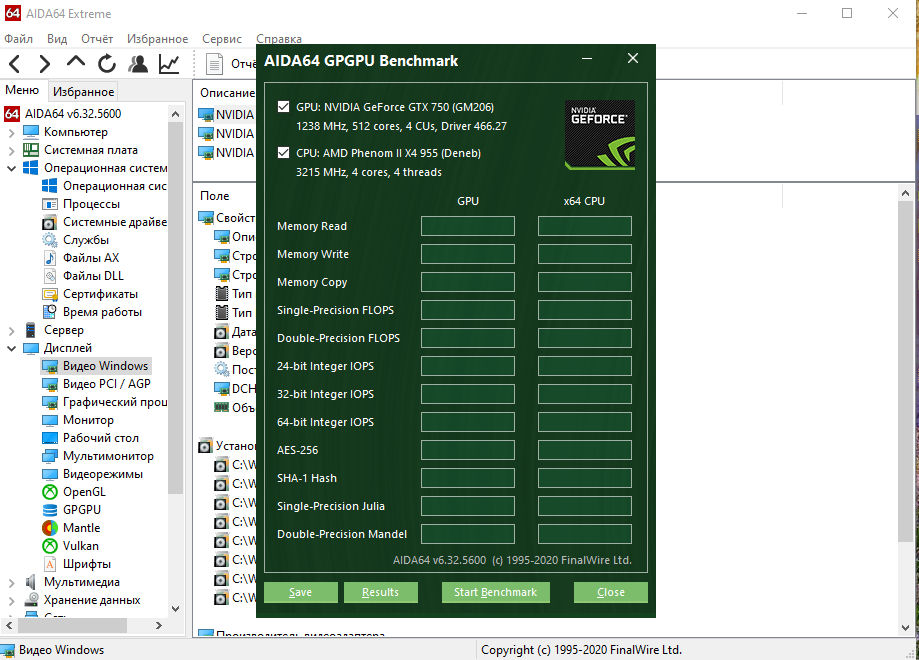
Task: Open the graph chart icon in the toolbar
Action: click(169, 63)
